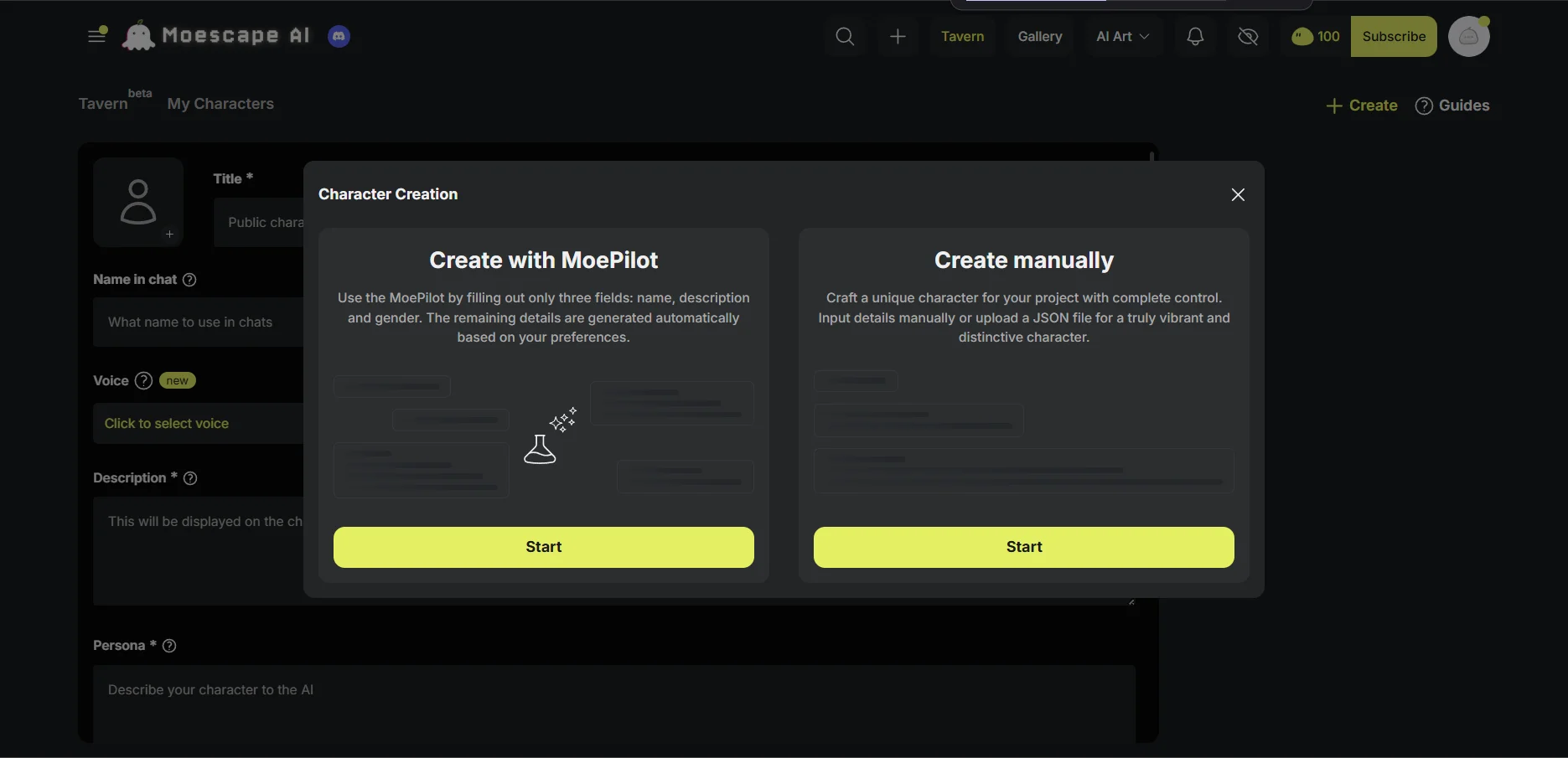Click the Description help question icon
1568x758 pixels.
pos(190,478)
